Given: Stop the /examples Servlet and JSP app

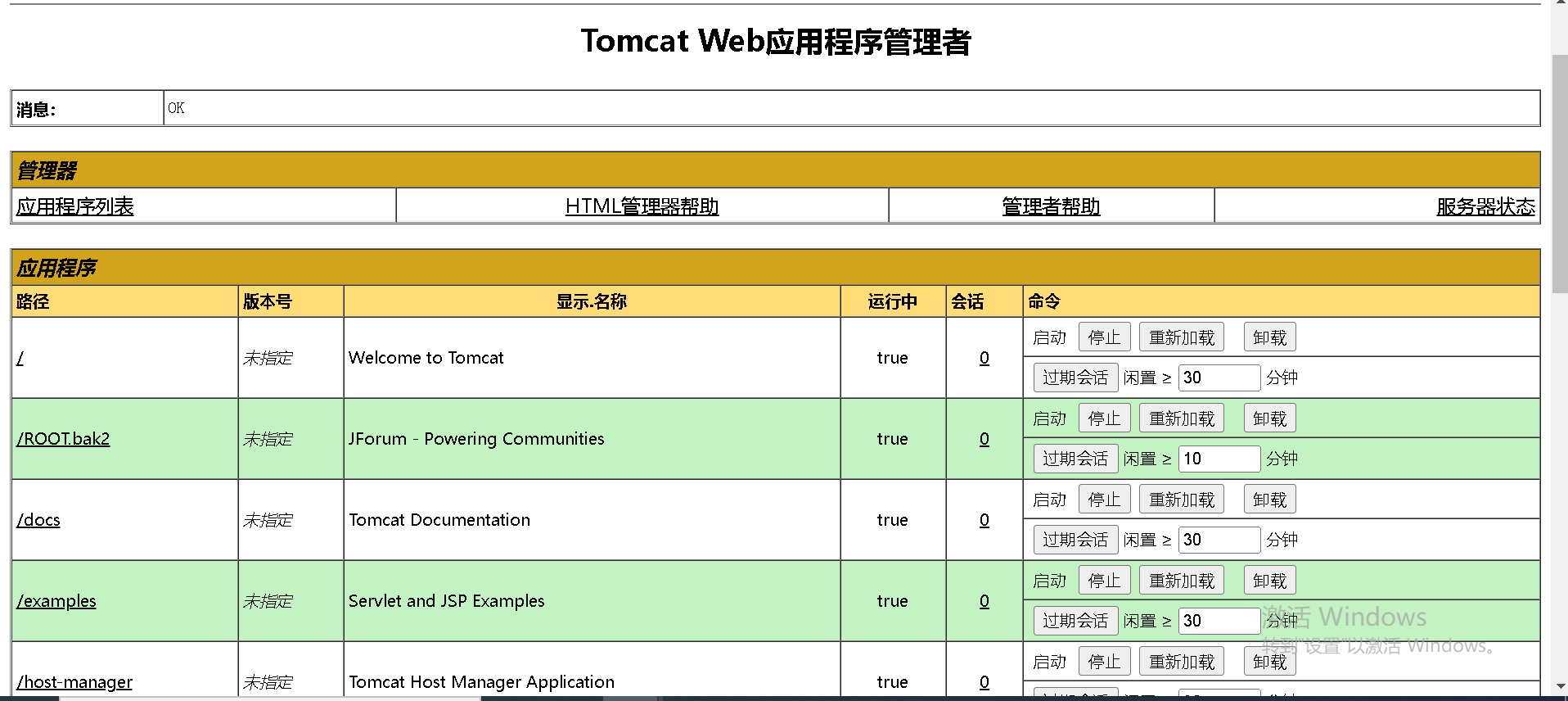Looking at the screenshot, I should tap(1105, 581).
